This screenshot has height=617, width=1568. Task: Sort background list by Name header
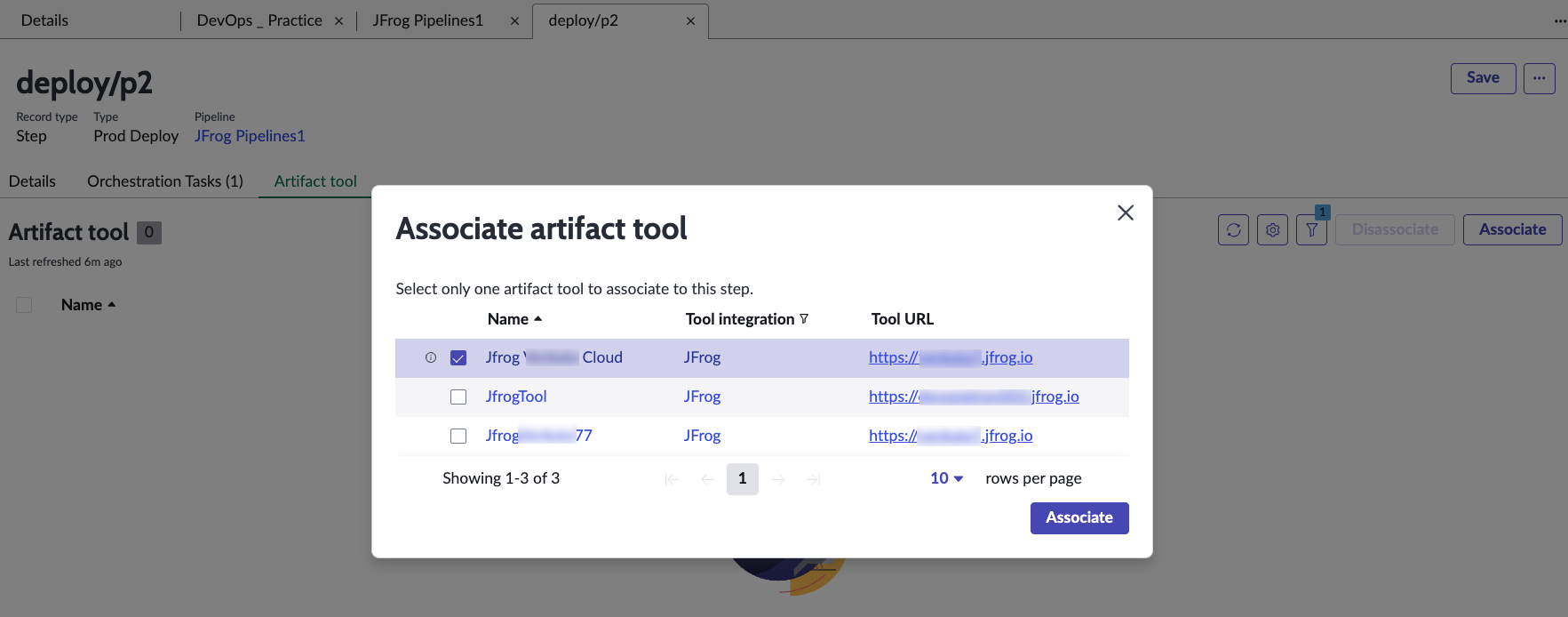tap(88, 305)
